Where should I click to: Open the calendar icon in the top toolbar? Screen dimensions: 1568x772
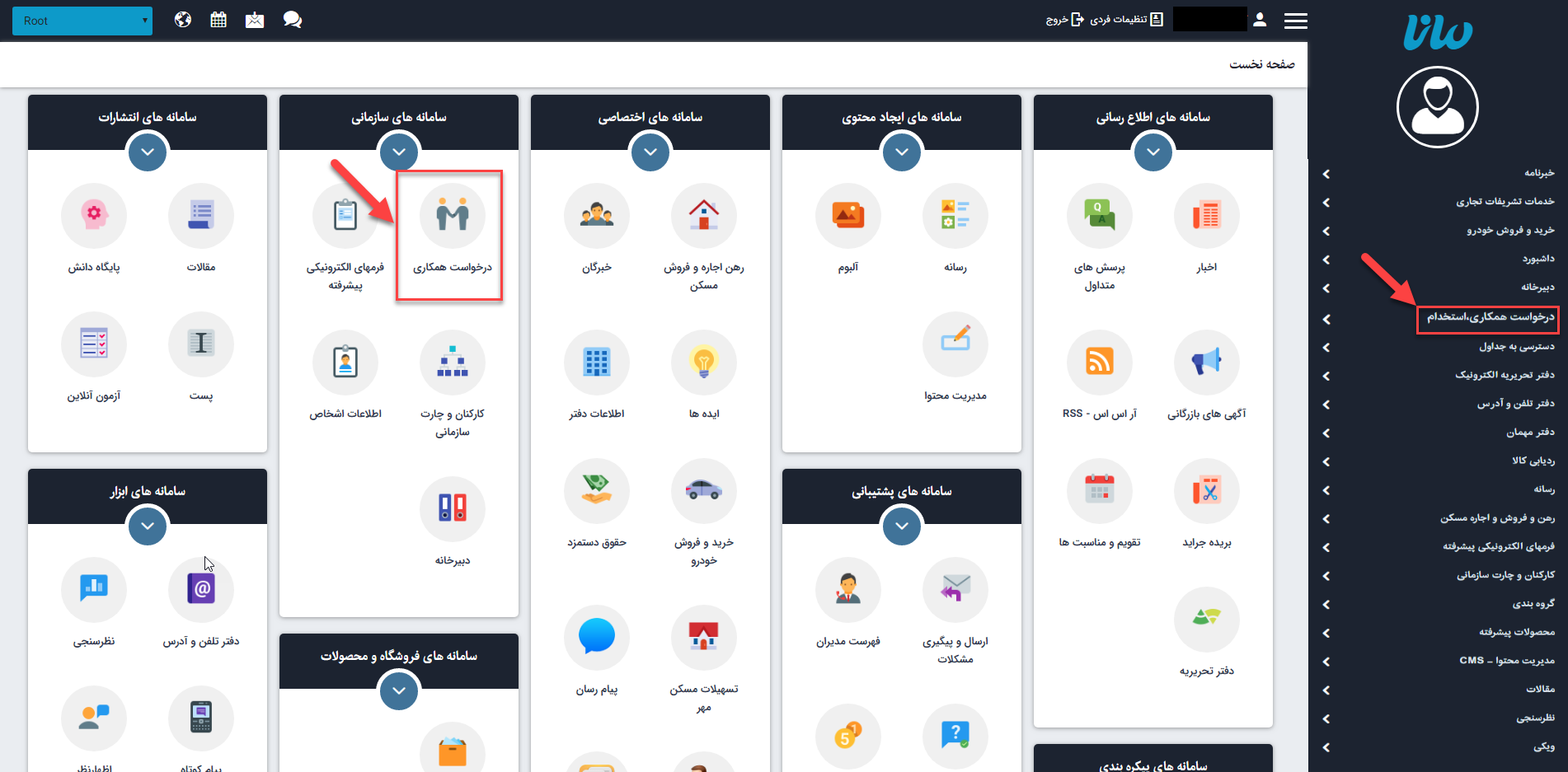point(218,18)
